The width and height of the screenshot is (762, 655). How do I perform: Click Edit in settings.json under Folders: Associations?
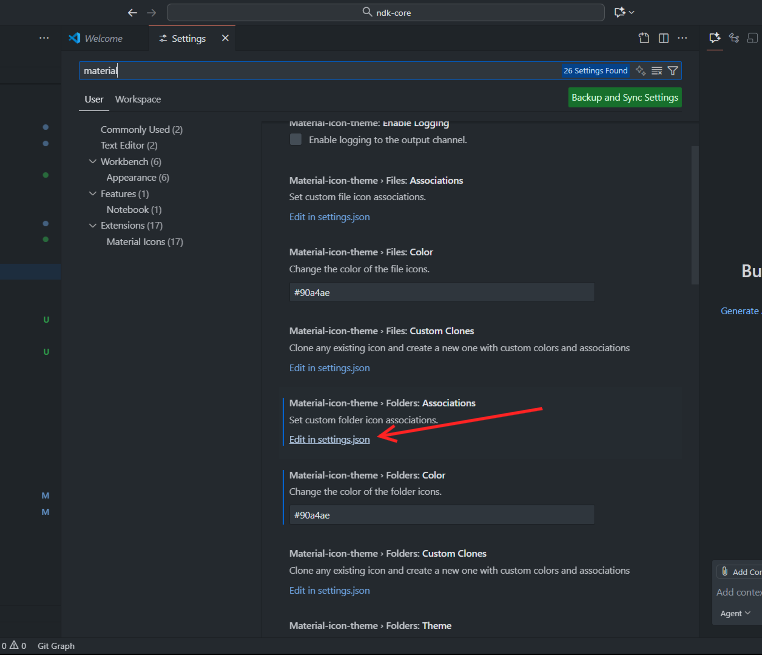329,440
